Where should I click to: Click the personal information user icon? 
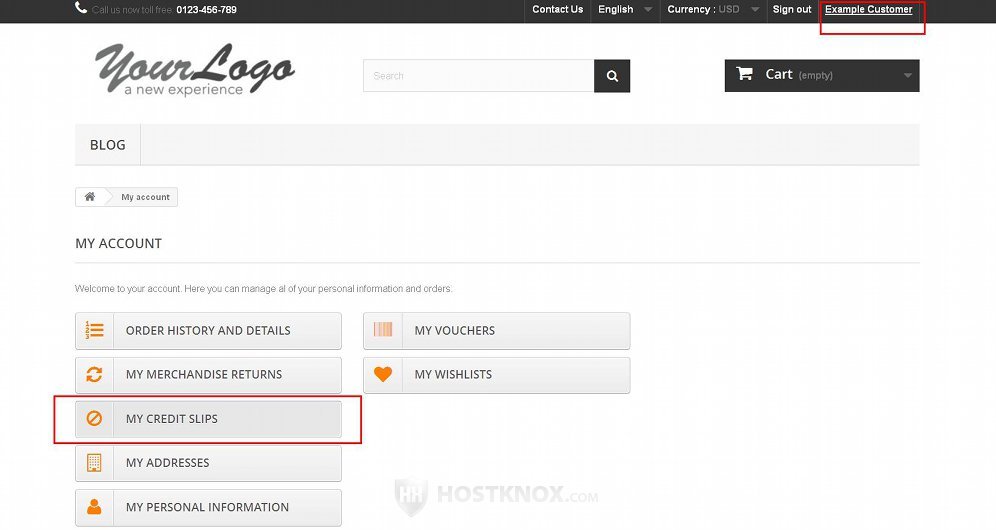point(95,507)
